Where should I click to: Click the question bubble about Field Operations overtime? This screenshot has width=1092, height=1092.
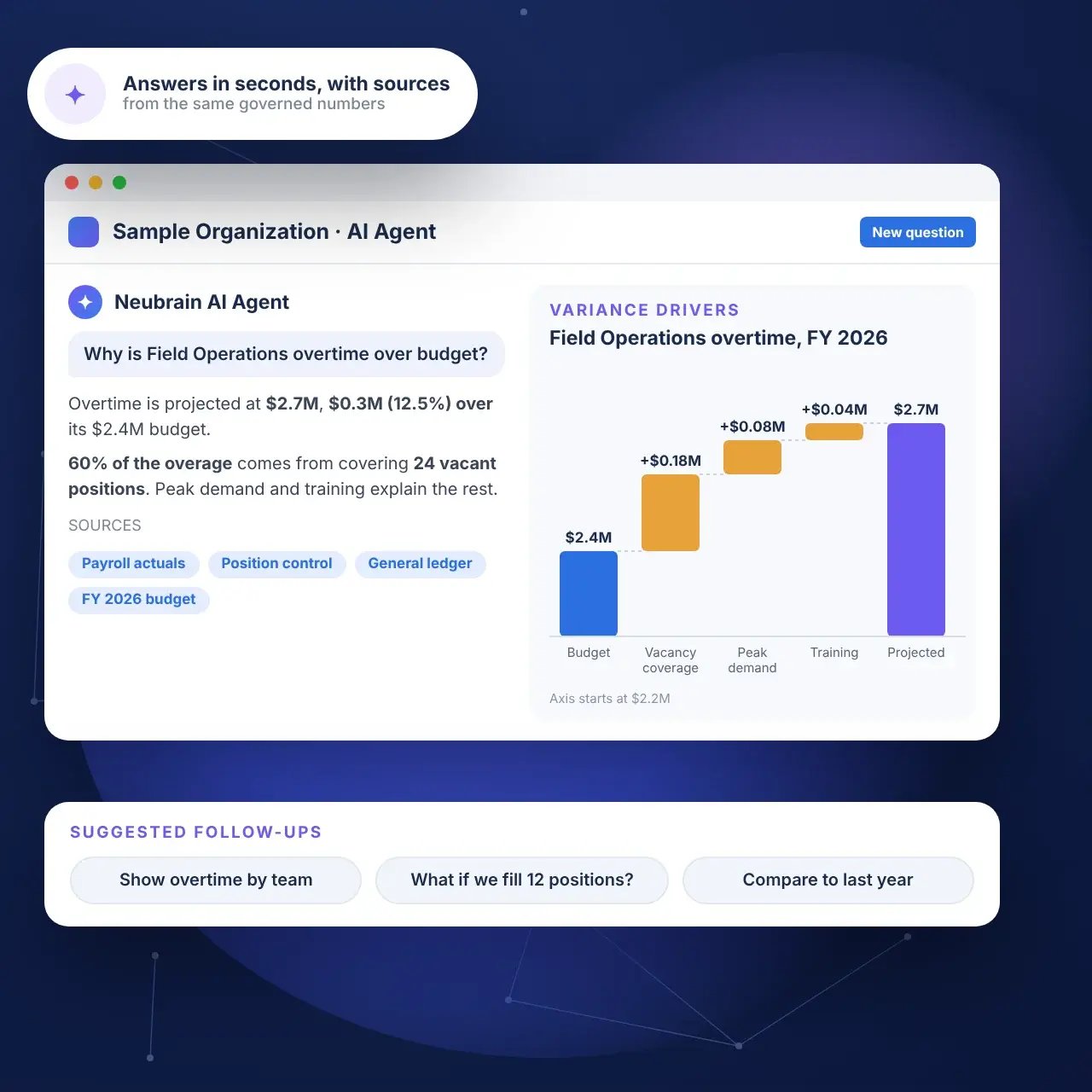[286, 354]
